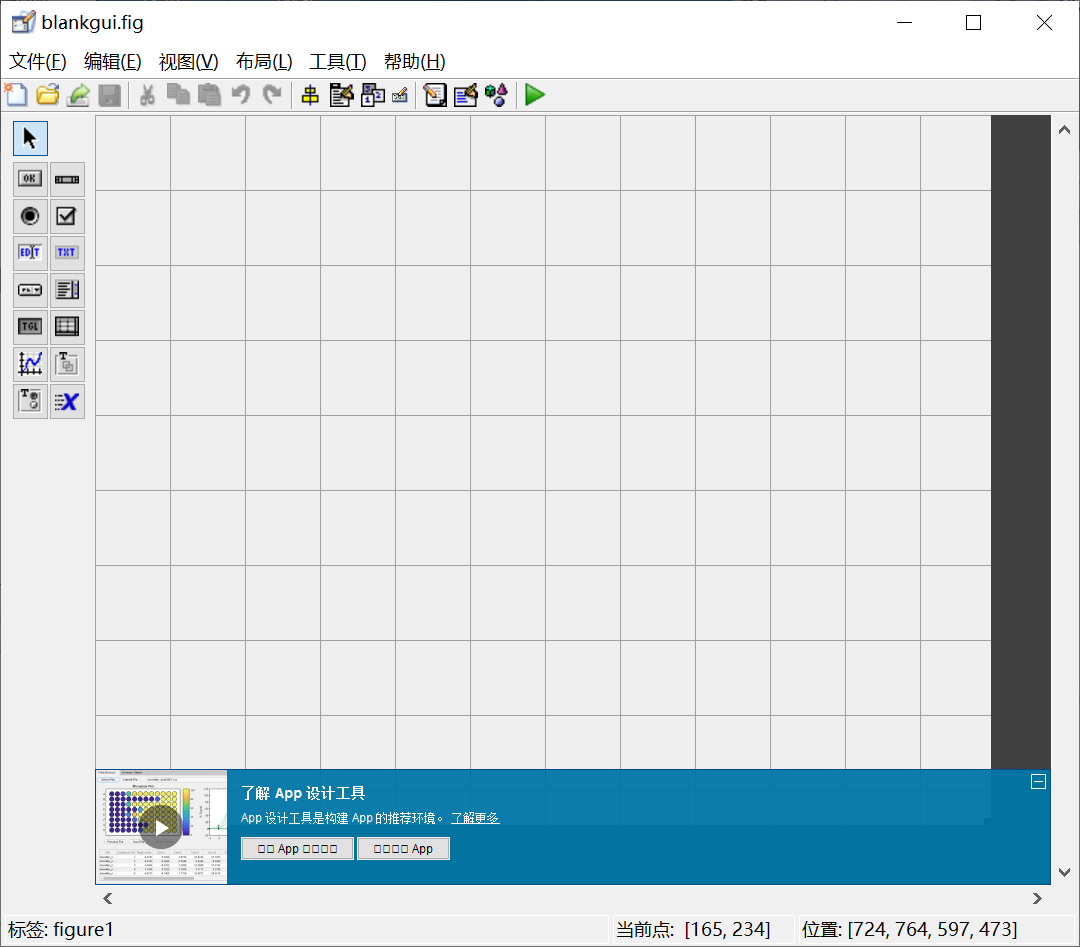Viewport: 1080px width, 947px height.
Task: Choose the Button Group component
Action: pyautogui.click(x=30, y=401)
